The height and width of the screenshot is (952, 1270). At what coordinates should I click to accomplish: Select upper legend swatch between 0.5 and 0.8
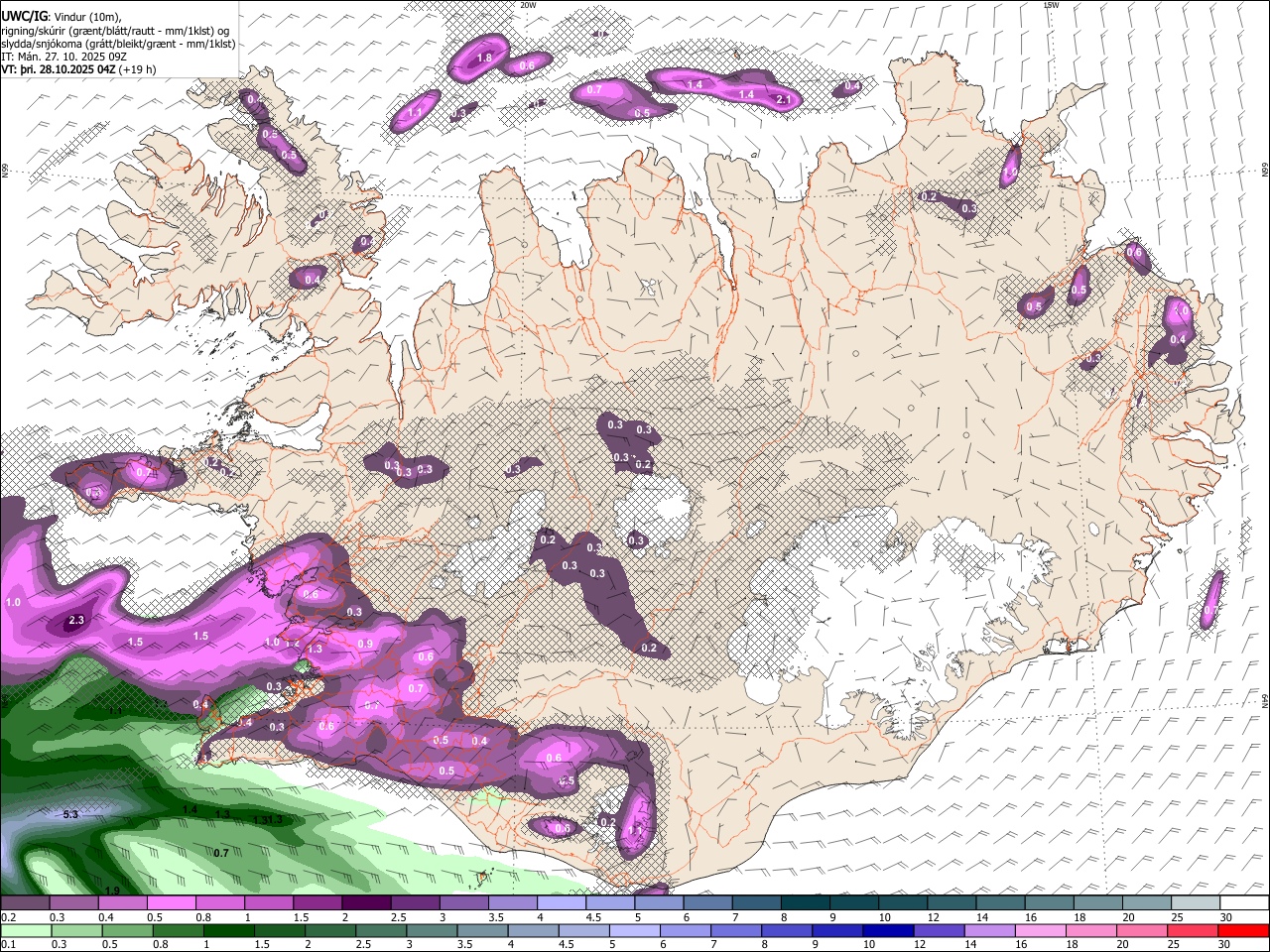click(x=171, y=902)
